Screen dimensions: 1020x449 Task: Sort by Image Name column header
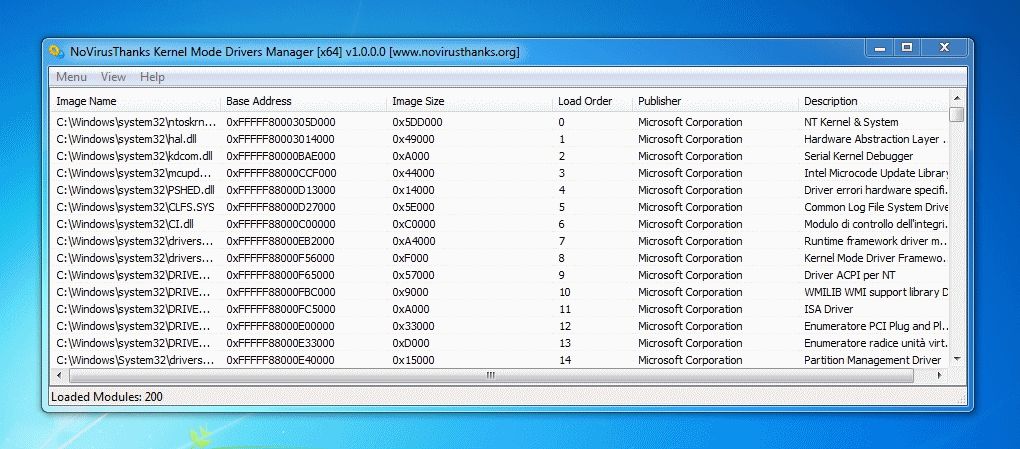(x=135, y=101)
